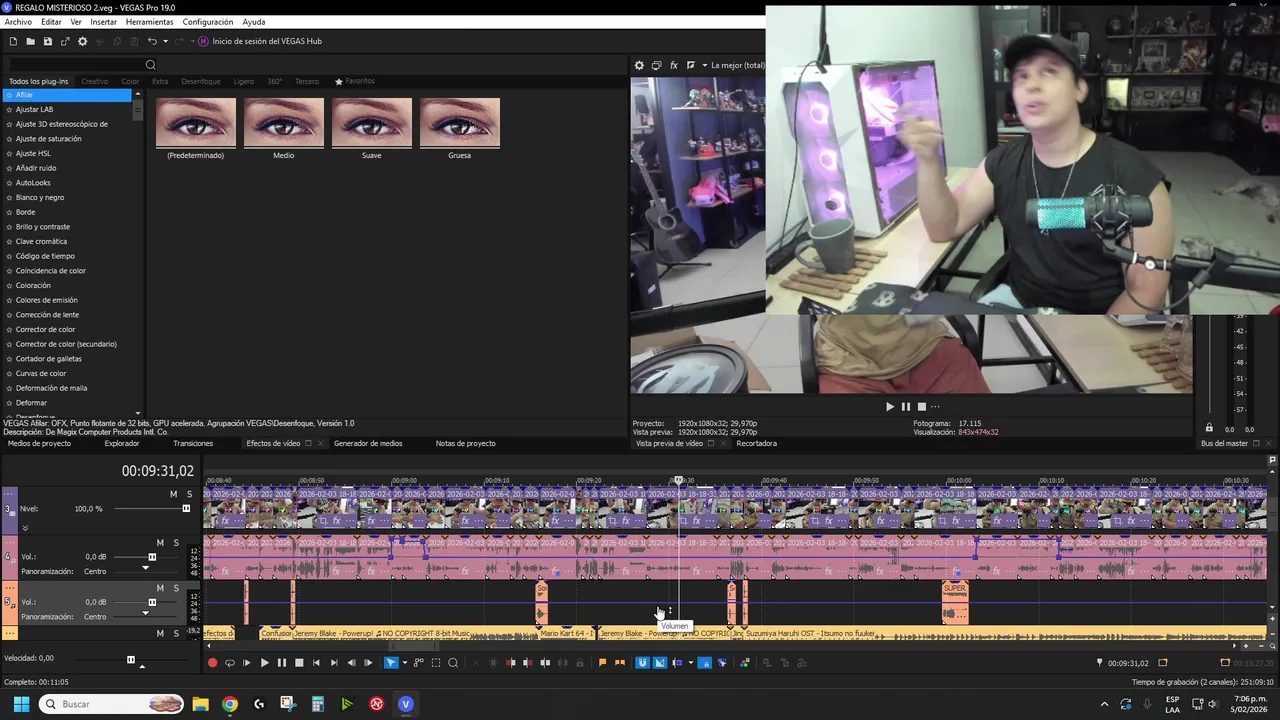This screenshot has width=1280, height=720.
Task: Click the Undo arrow icon
Action: [152, 41]
